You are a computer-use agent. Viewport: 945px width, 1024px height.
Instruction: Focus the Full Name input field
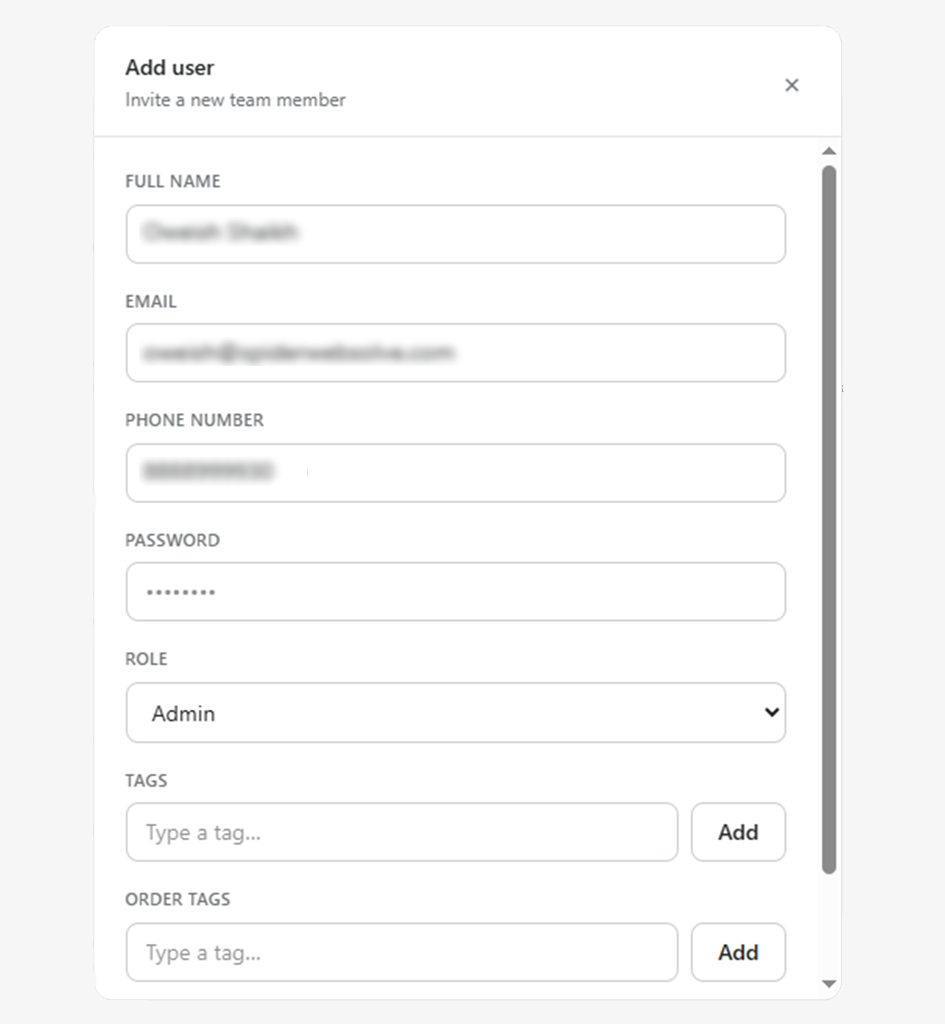[x=456, y=234]
